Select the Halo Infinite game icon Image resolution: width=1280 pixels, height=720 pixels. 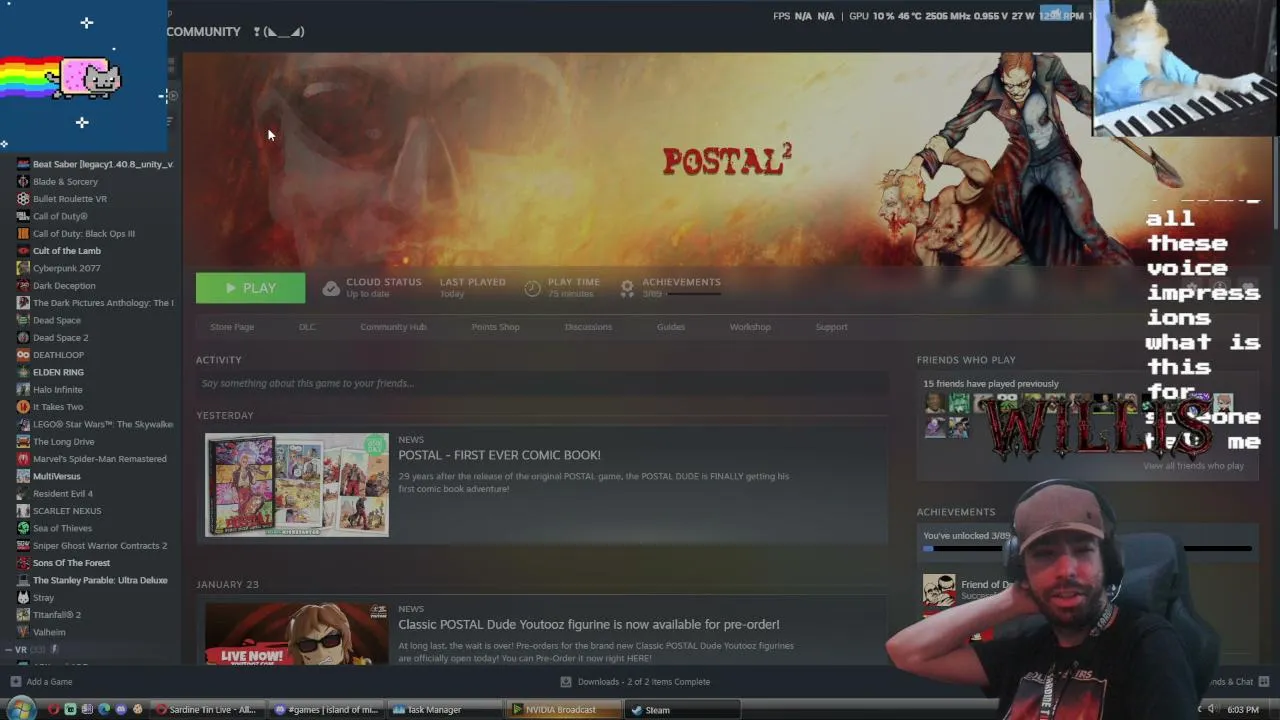pyautogui.click(x=23, y=389)
